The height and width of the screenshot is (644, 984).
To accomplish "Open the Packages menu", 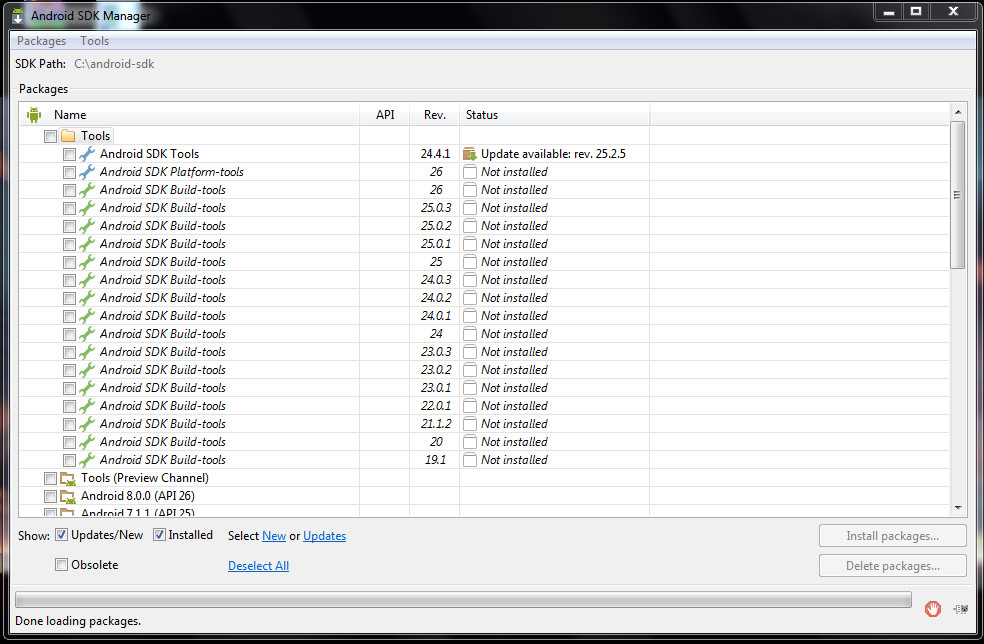I will point(41,41).
